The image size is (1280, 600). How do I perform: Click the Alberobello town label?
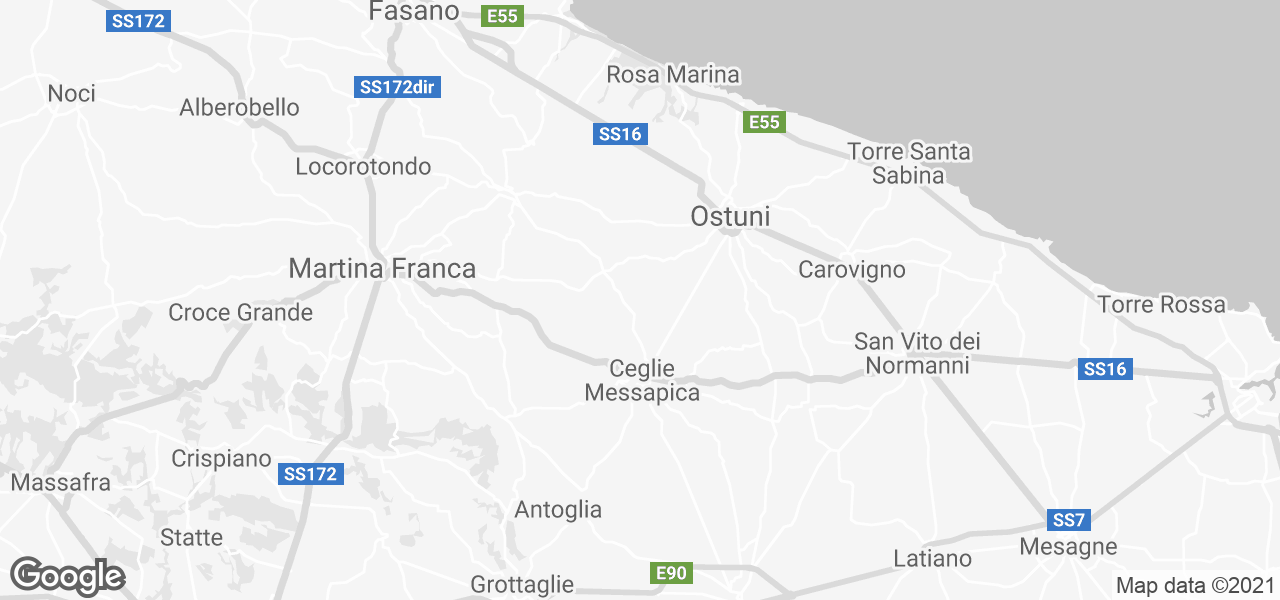(239, 107)
